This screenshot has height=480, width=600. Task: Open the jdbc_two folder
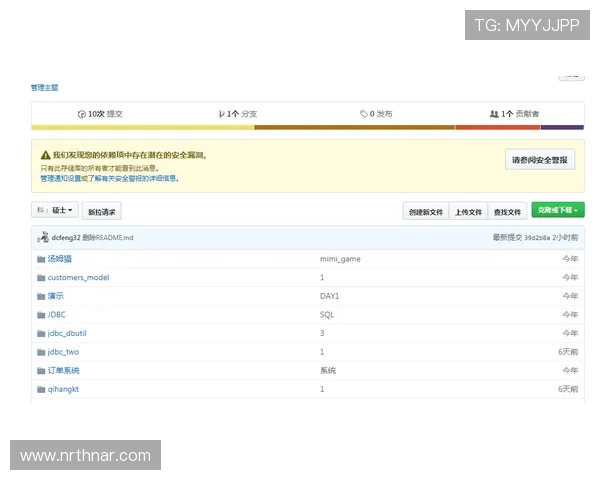point(63,352)
